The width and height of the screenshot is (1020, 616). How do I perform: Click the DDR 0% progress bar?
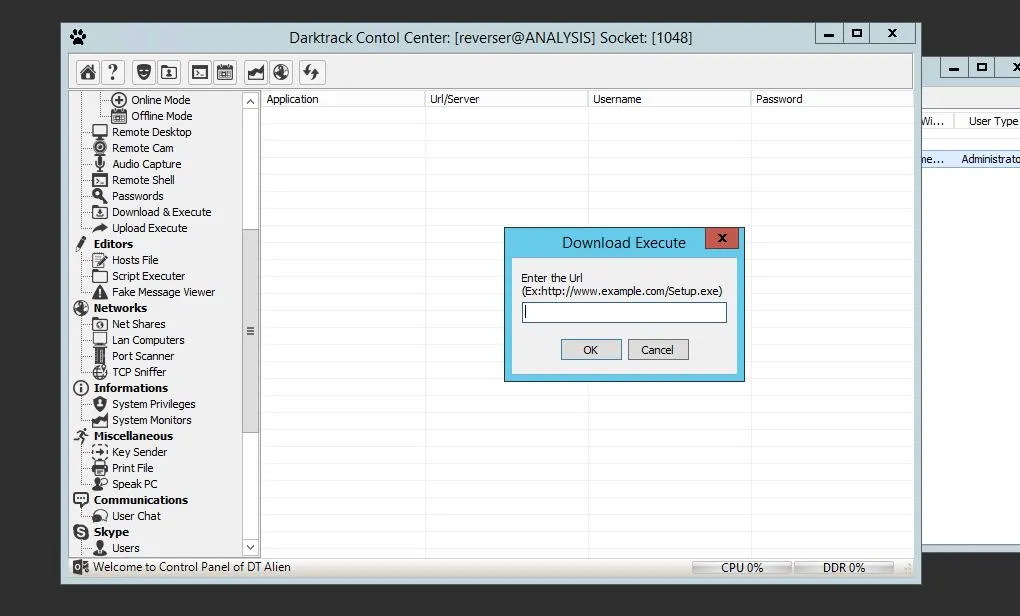point(844,567)
